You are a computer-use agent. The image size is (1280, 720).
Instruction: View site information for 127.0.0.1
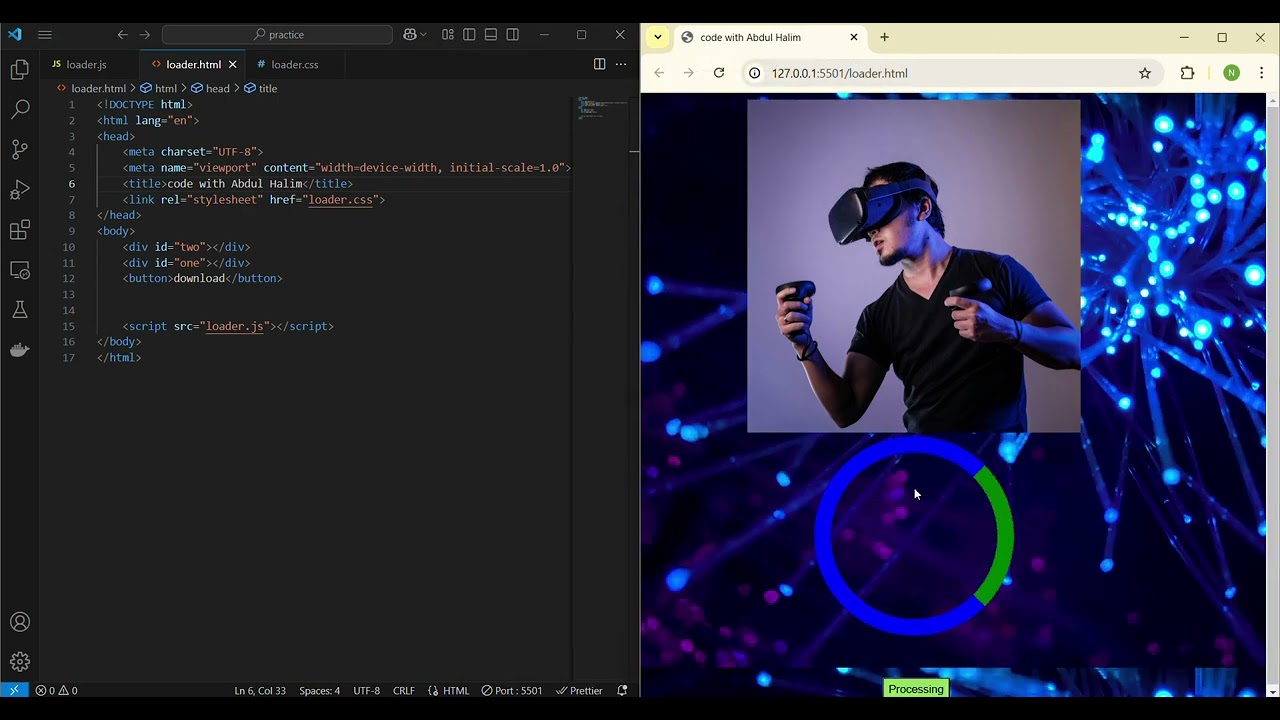[x=755, y=73]
